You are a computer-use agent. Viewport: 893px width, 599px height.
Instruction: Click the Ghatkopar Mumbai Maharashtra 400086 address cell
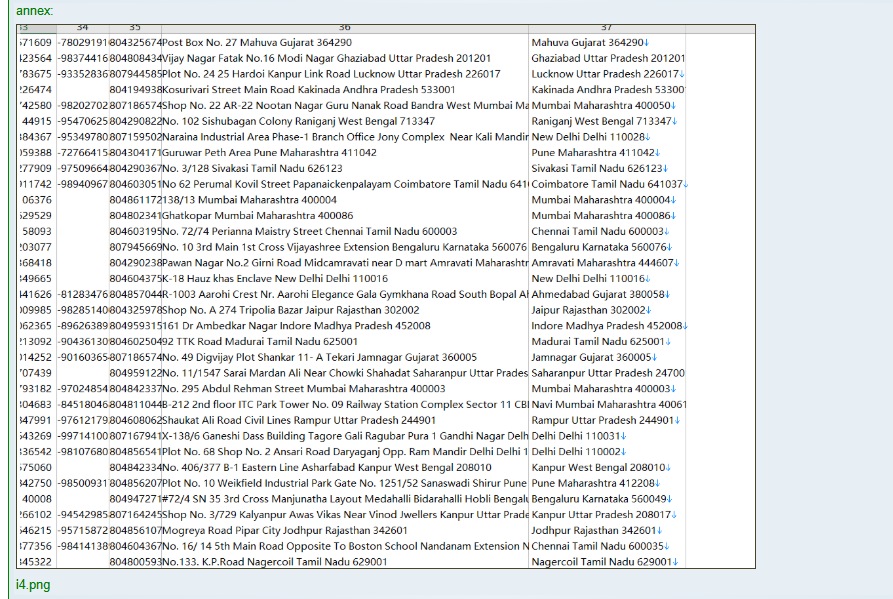(x=258, y=215)
